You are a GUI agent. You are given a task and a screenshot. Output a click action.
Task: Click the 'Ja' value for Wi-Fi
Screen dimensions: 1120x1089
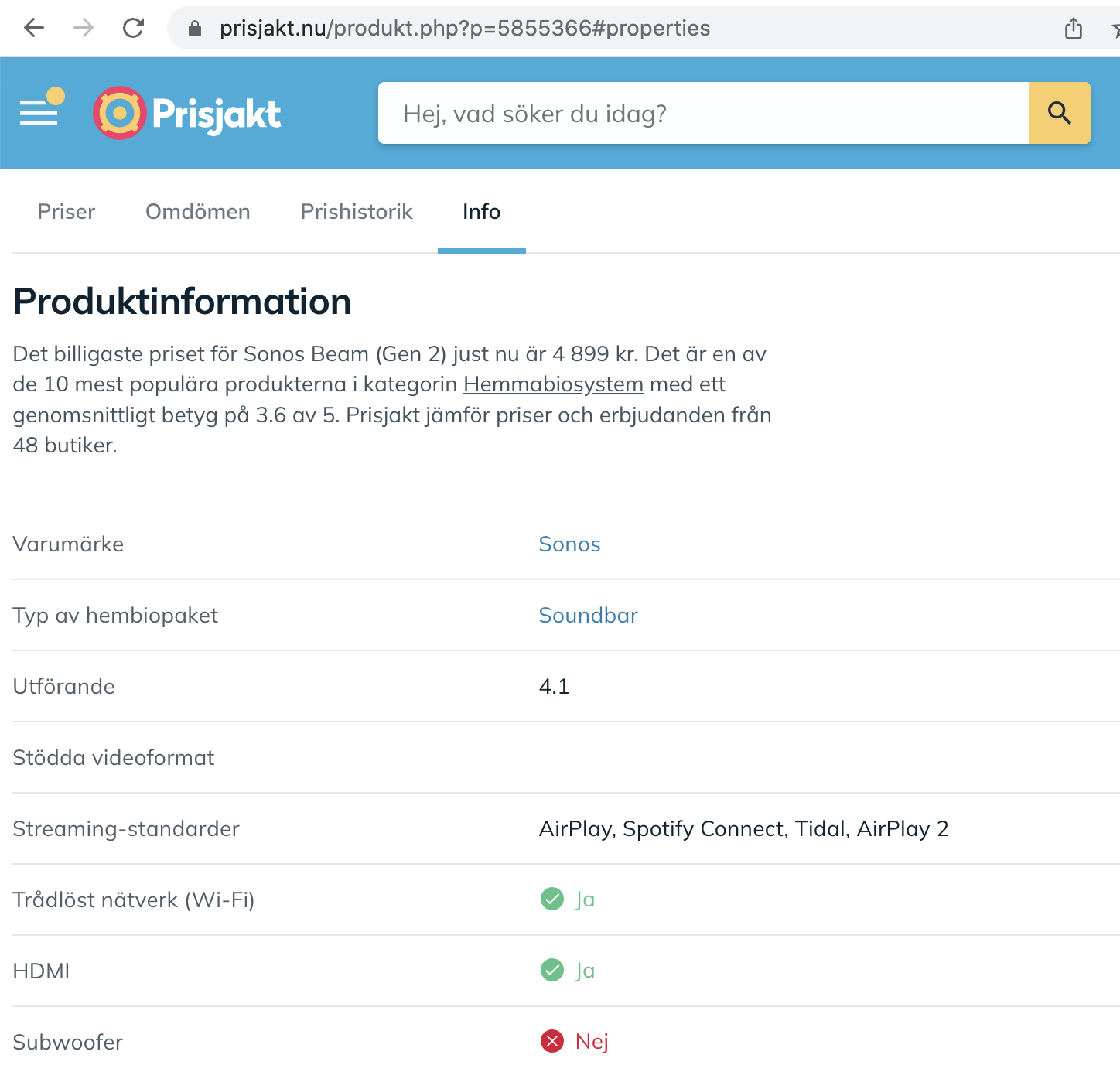(x=586, y=900)
